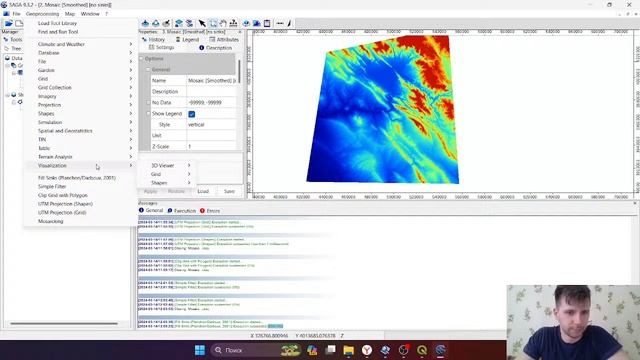The width and height of the screenshot is (640, 360).
Task: Click the Z-Scale value field
Action: click(x=211, y=146)
